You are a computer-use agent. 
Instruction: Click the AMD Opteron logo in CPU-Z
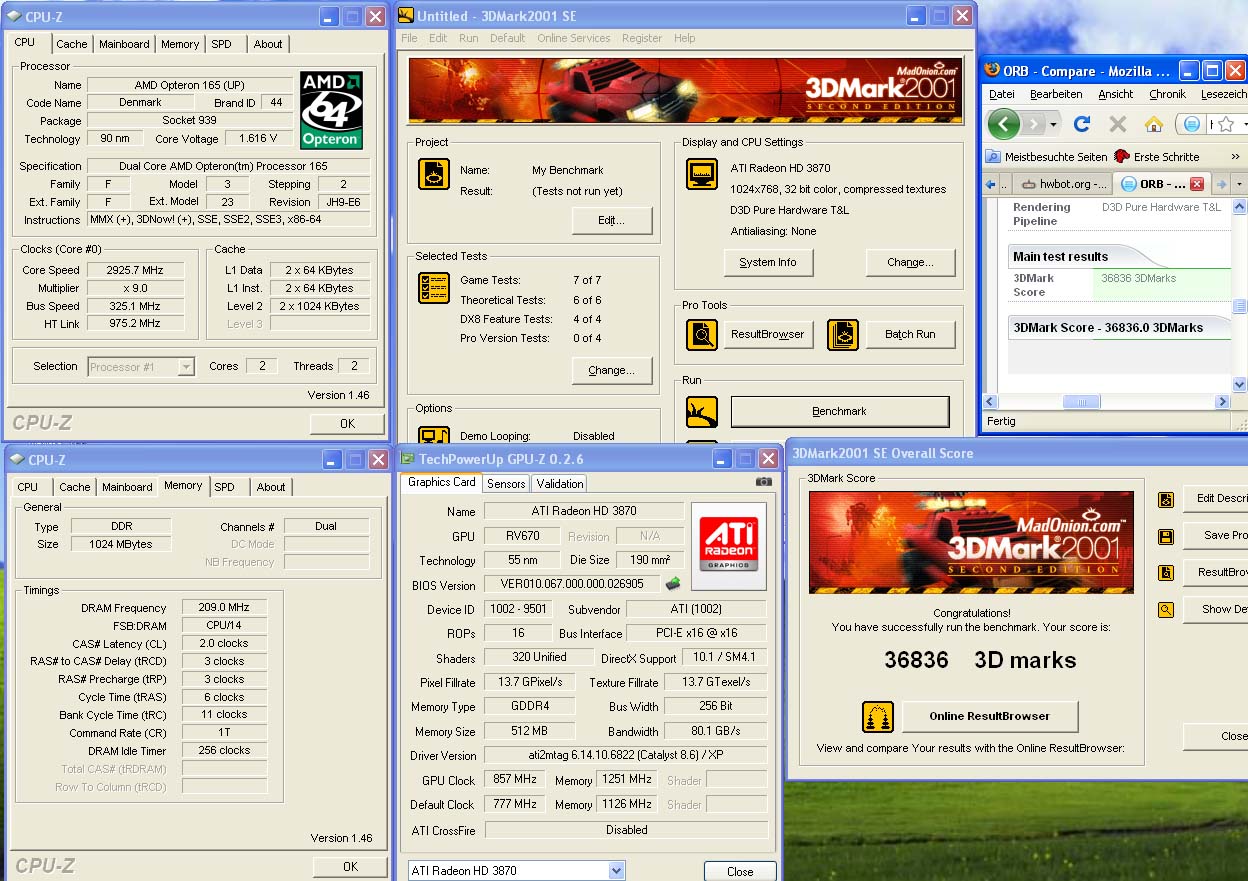click(331, 110)
